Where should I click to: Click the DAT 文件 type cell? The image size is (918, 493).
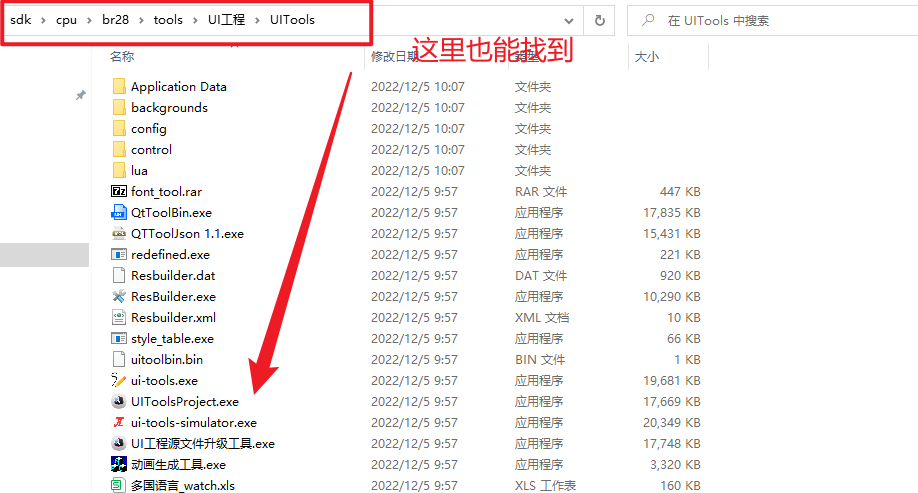(x=540, y=276)
